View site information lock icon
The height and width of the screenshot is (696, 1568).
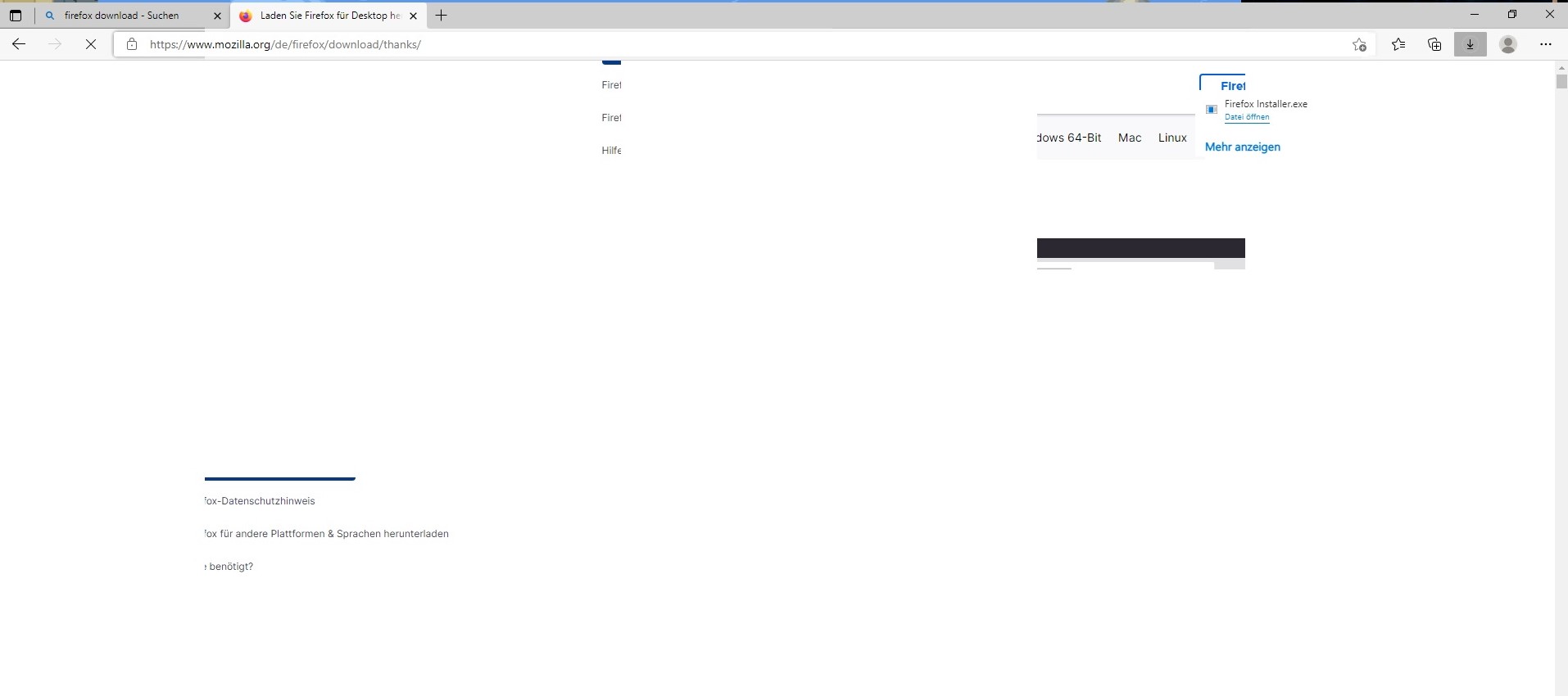click(x=131, y=44)
